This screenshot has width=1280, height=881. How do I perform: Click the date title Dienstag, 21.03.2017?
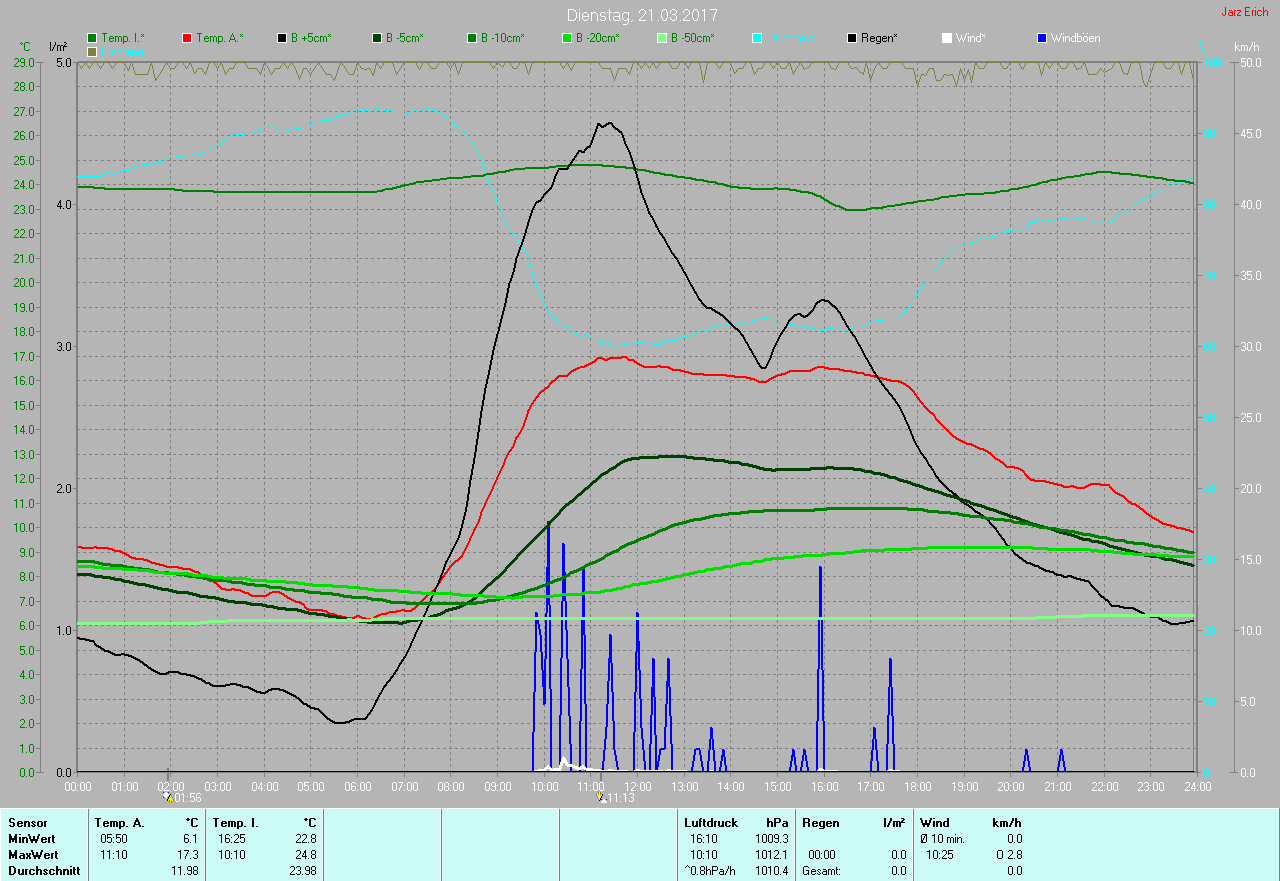pos(642,15)
